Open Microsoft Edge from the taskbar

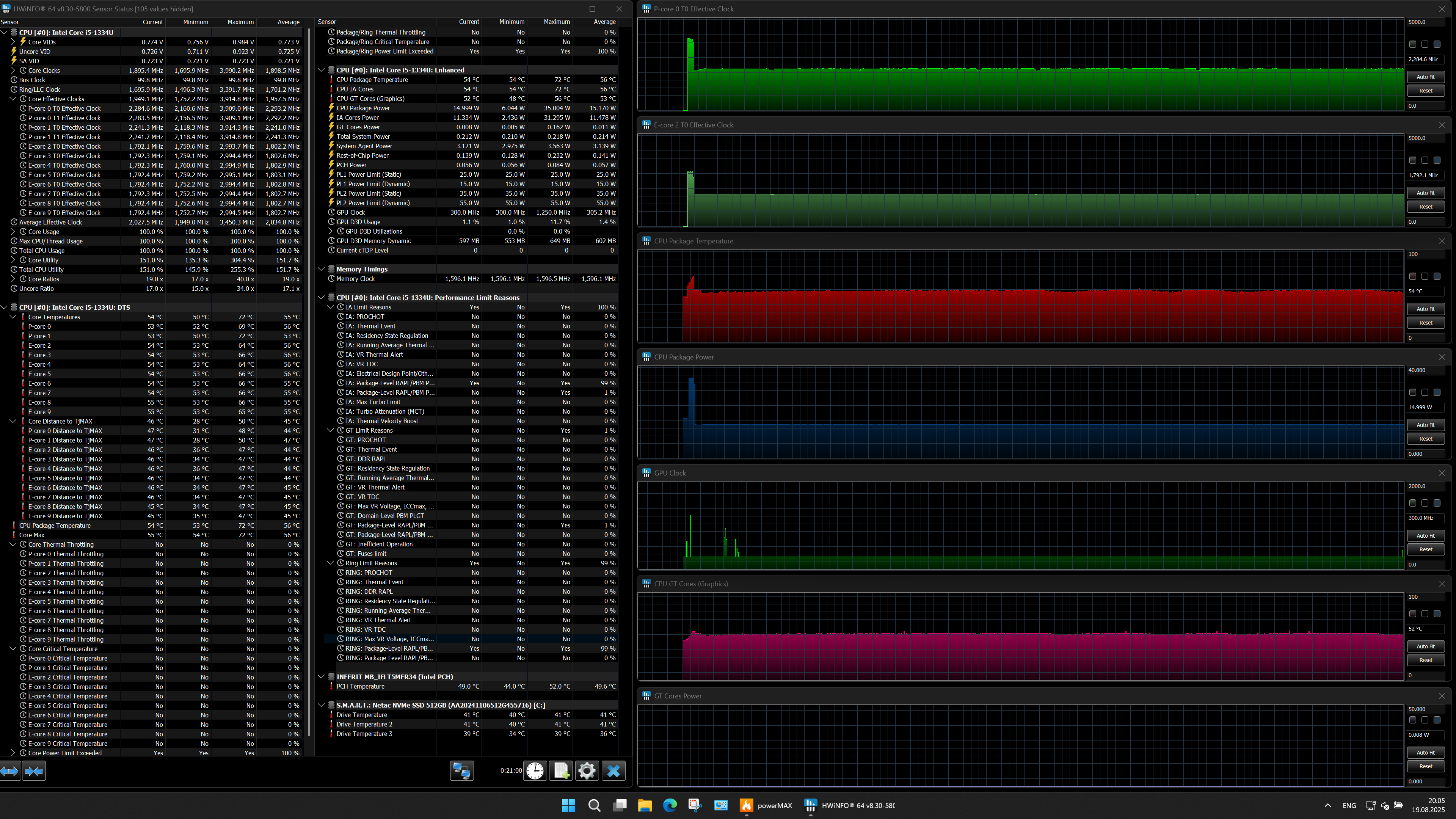click(x=670, y=805)
